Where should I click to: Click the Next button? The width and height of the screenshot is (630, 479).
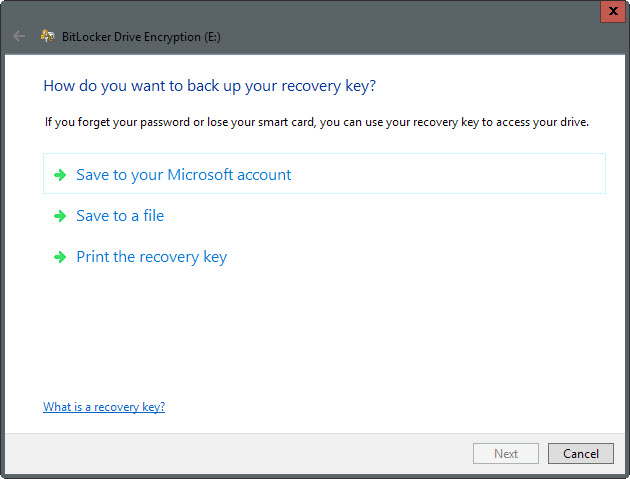coord(506,454)
